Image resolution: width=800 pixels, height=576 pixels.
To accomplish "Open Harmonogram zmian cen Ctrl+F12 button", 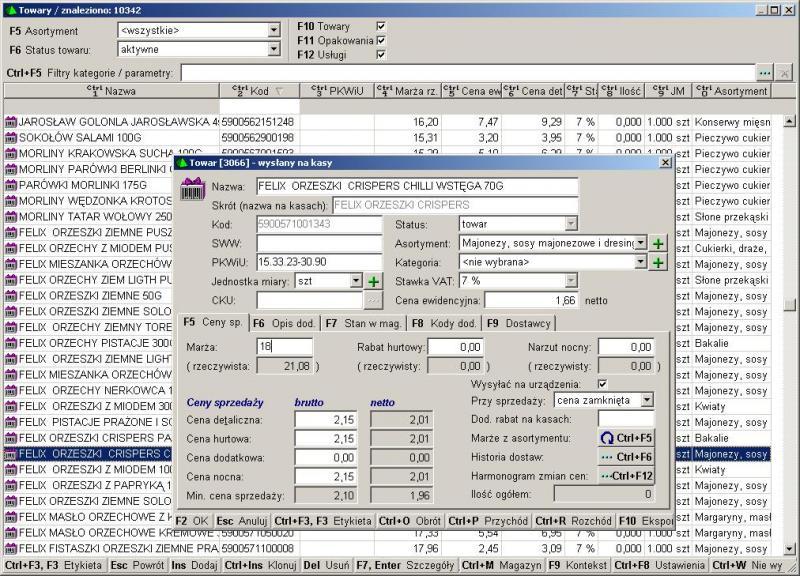I will pyautogui.click(x=626, y=477).
